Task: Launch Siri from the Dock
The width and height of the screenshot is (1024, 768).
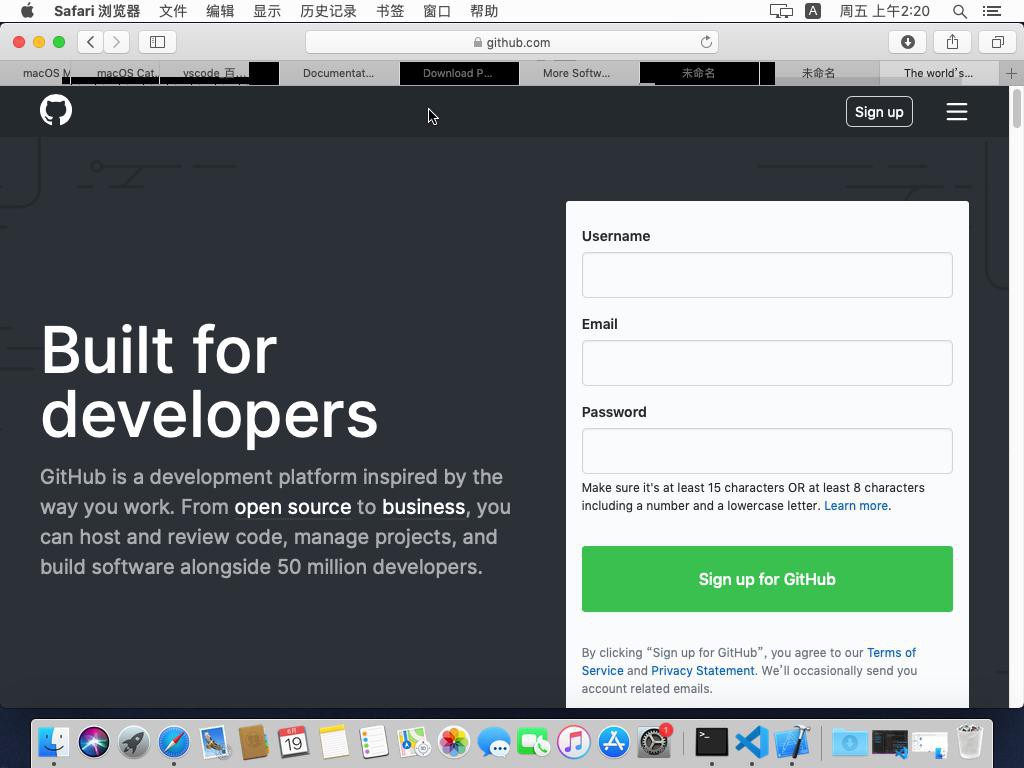Action: (x=94, y=743)
